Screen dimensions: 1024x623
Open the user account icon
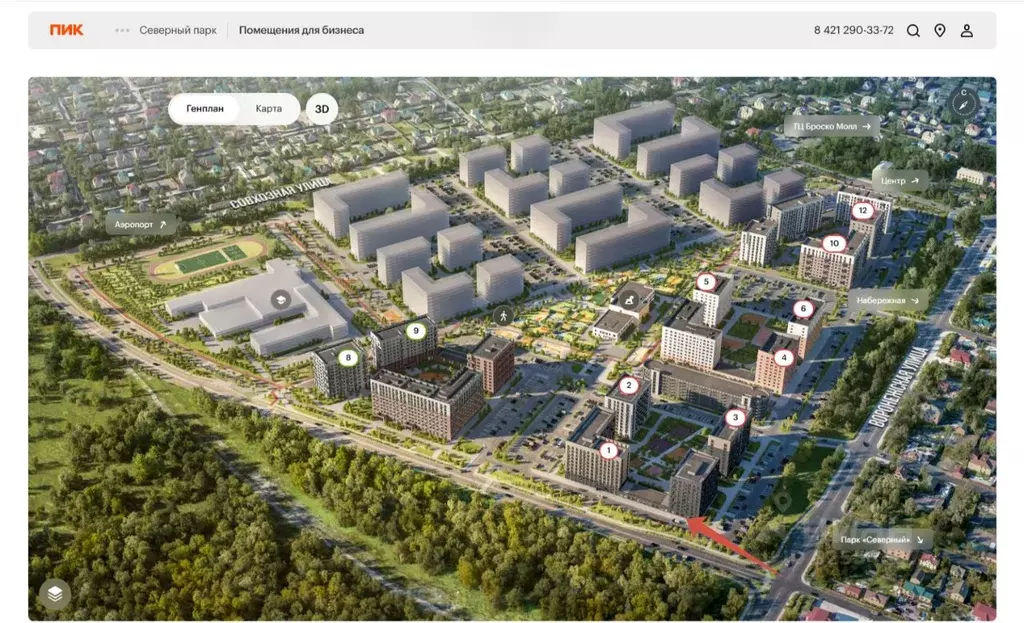pos(967,31)
